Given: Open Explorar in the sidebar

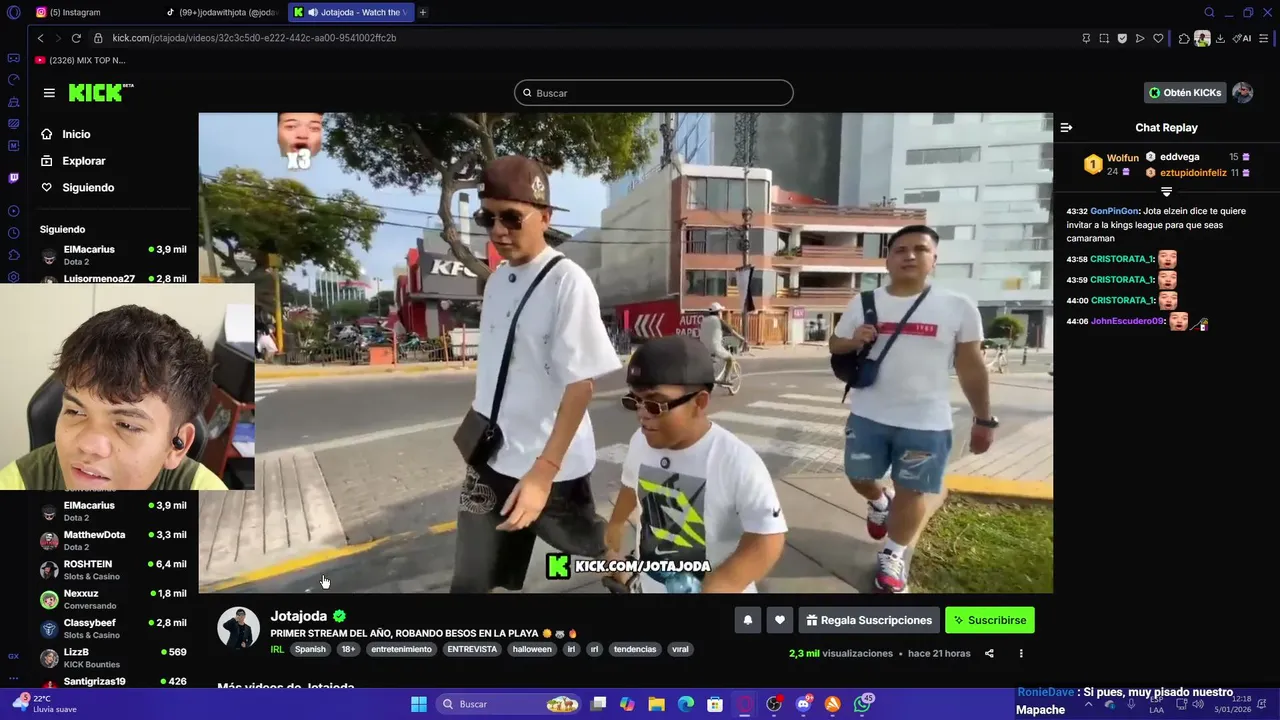Looking at the screenshot, I should click(83, 161).
